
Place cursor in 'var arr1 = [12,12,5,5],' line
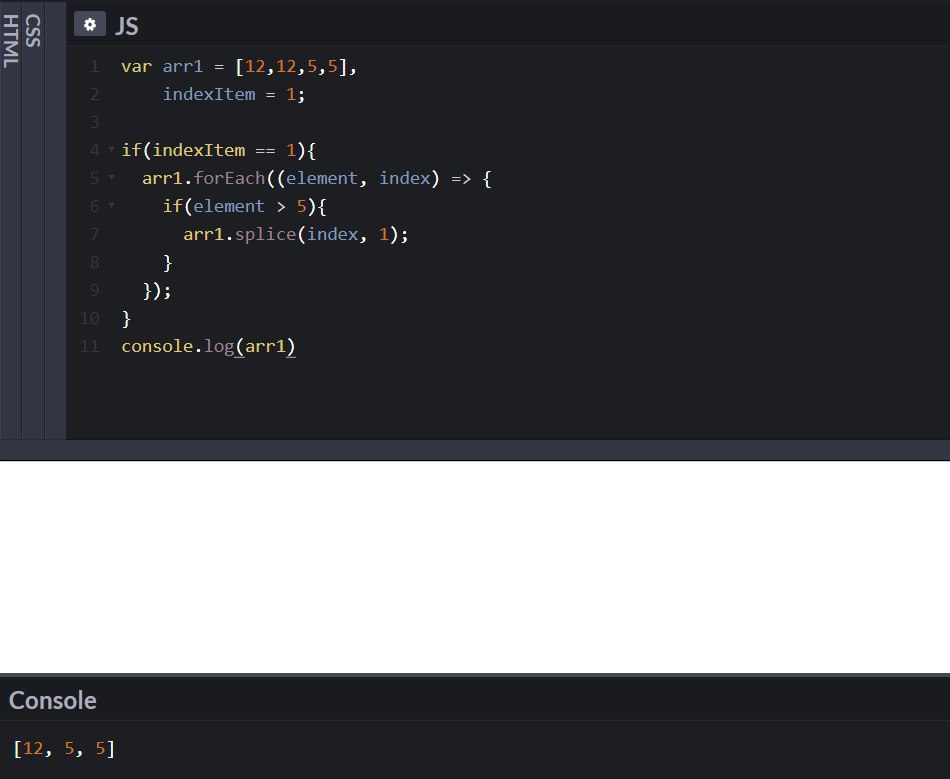click(x=239, y=66)
